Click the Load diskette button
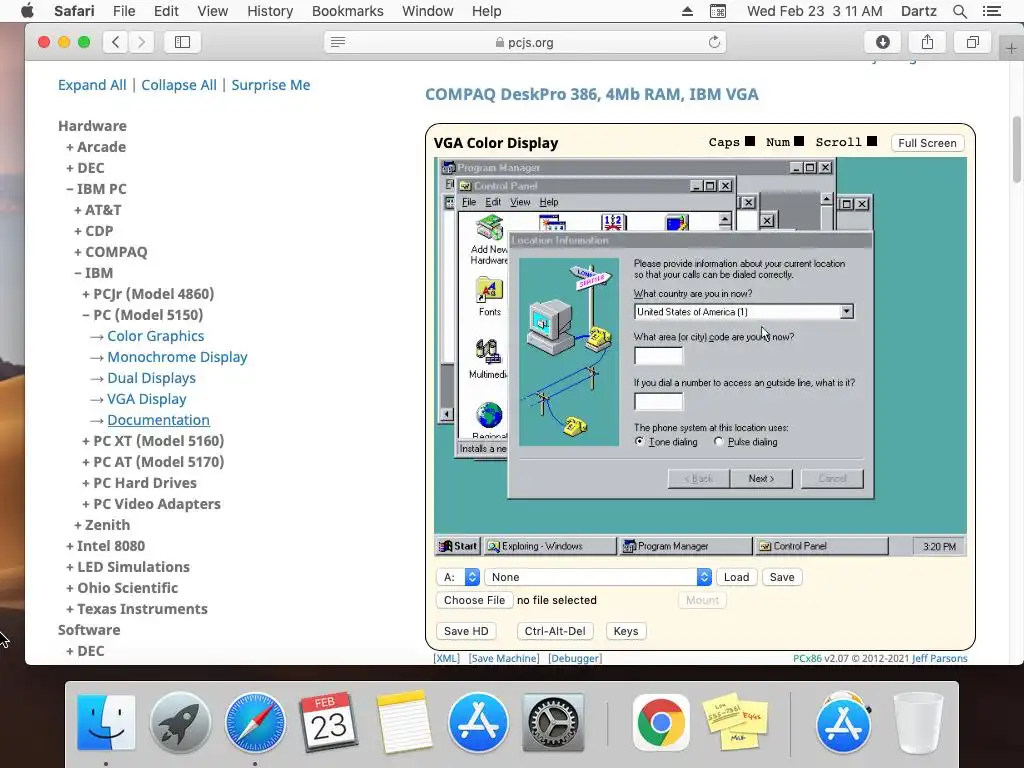This screenshot has width=1024, height=768. pos(736,577)
